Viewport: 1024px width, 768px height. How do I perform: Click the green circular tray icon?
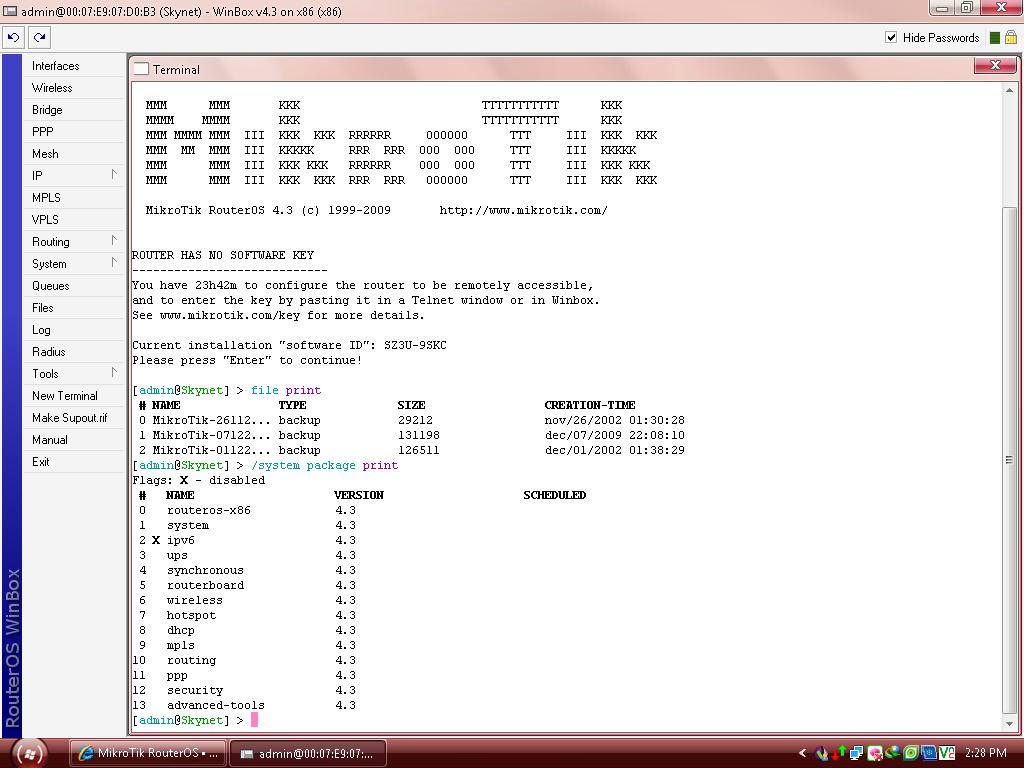click(x=911, y=753)
